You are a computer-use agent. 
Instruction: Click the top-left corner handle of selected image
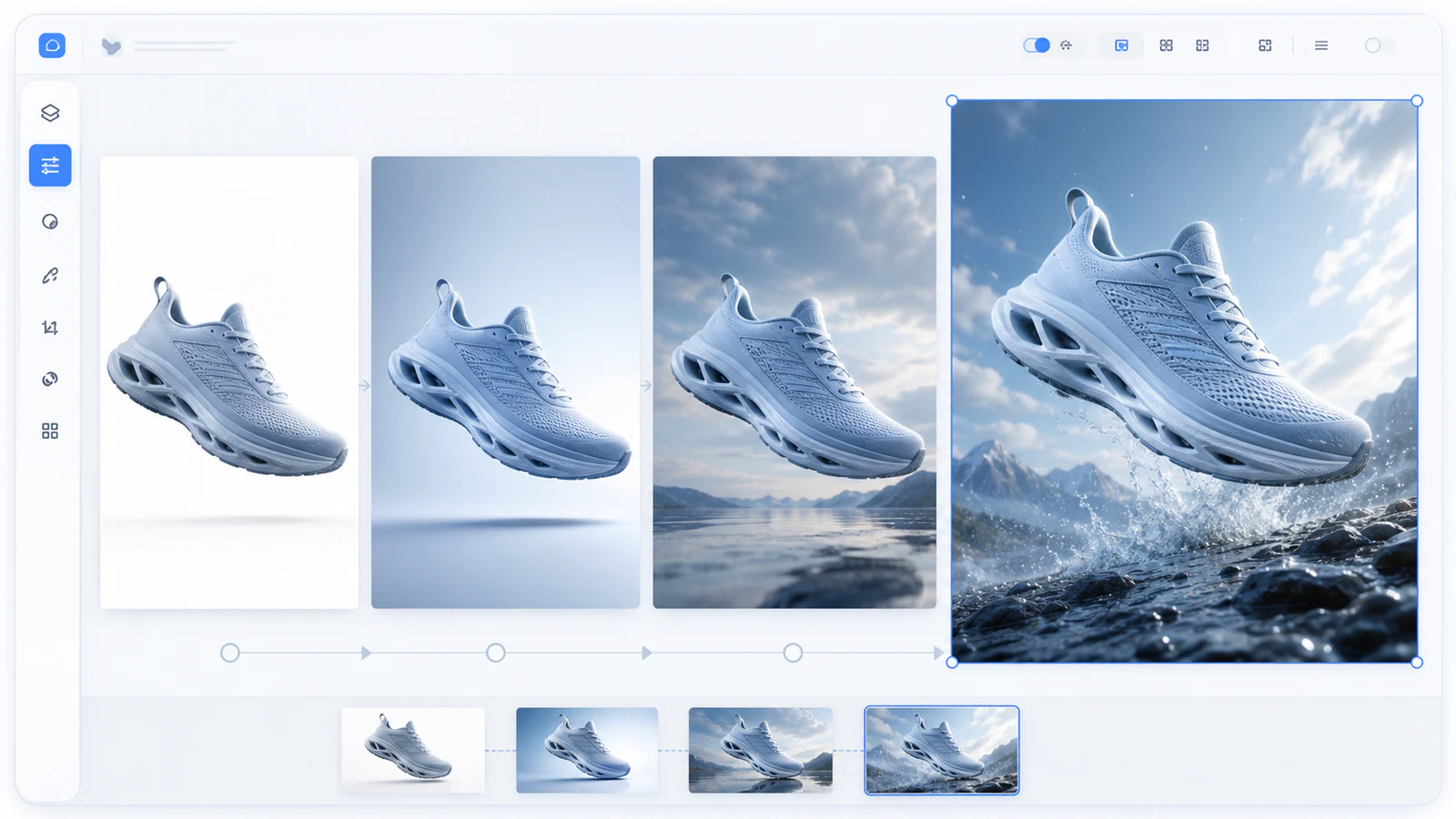(x=952, y=101)
